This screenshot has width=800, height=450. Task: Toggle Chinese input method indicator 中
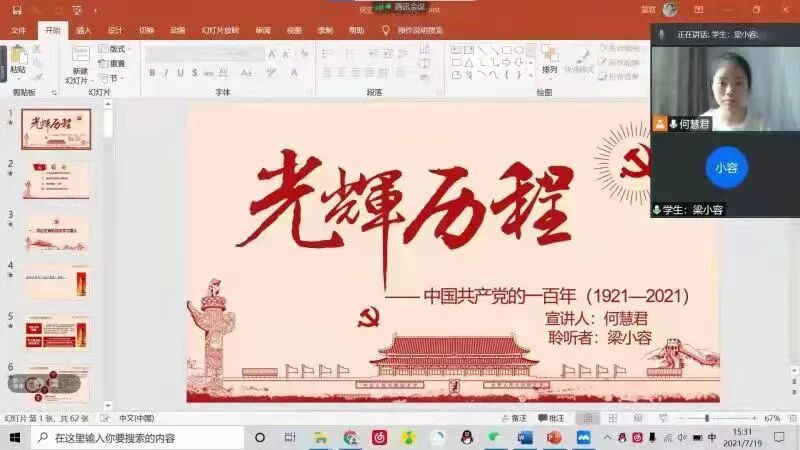(x=712, y=438)
